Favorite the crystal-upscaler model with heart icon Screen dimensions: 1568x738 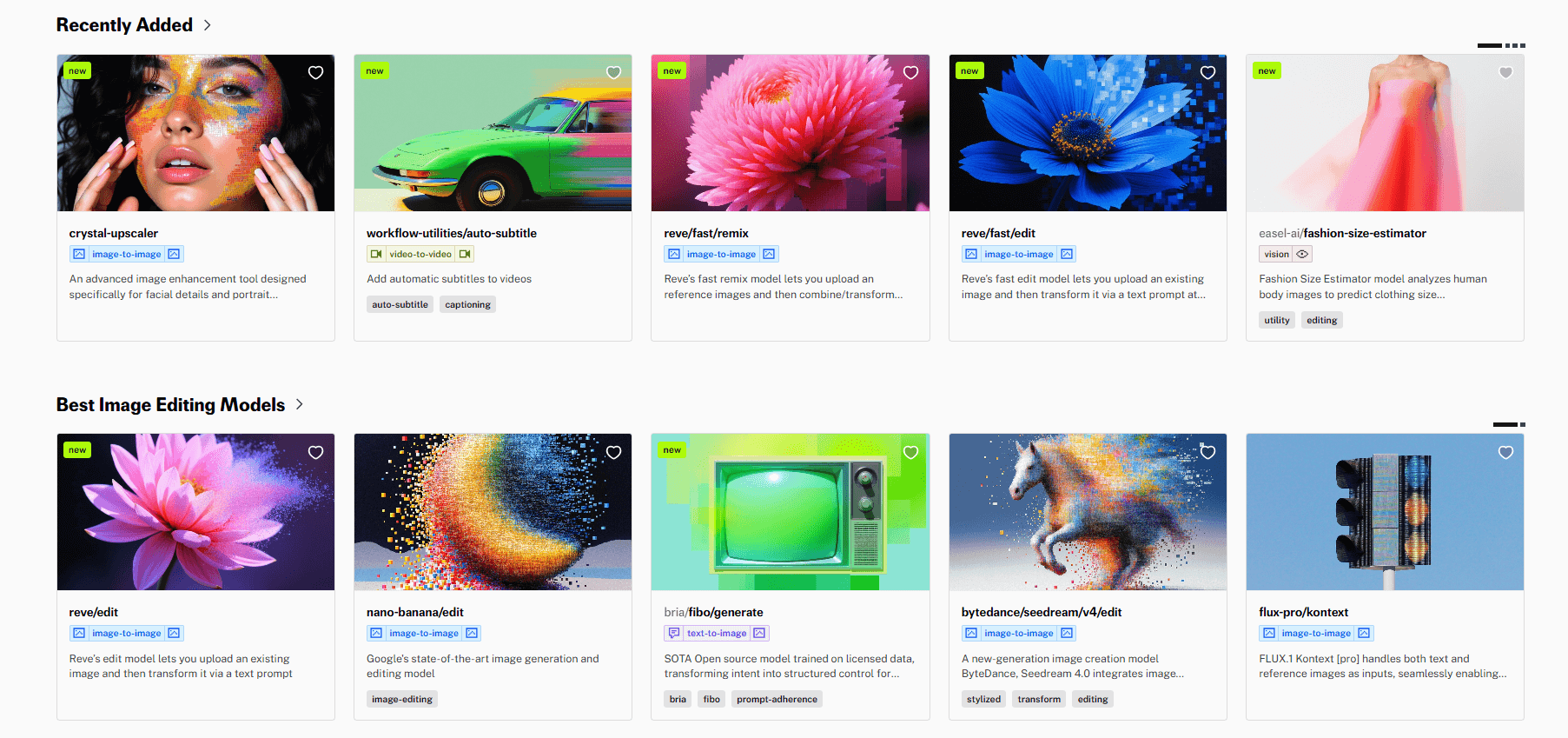tap(315, 73)
